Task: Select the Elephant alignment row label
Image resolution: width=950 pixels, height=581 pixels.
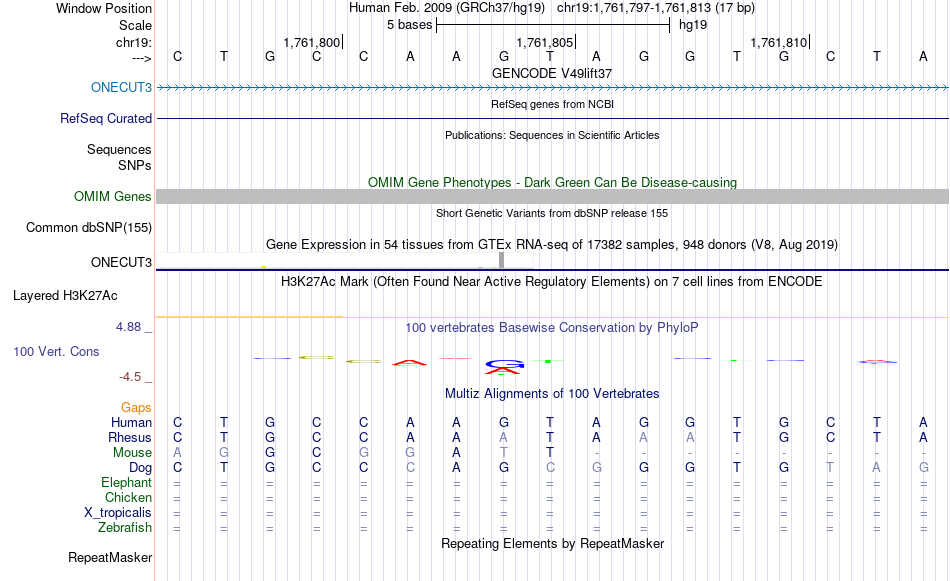Action: (126, 482)
